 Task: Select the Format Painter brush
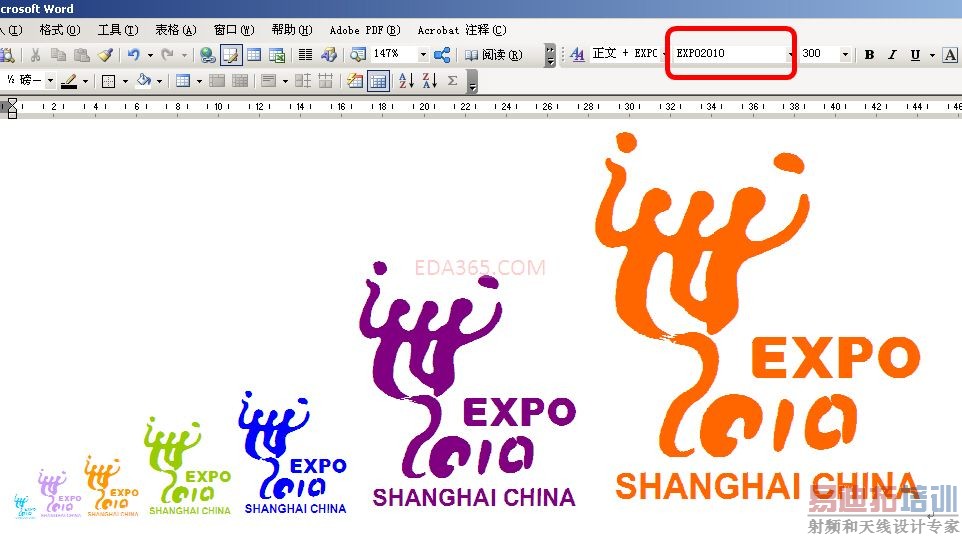click(106, 55)
